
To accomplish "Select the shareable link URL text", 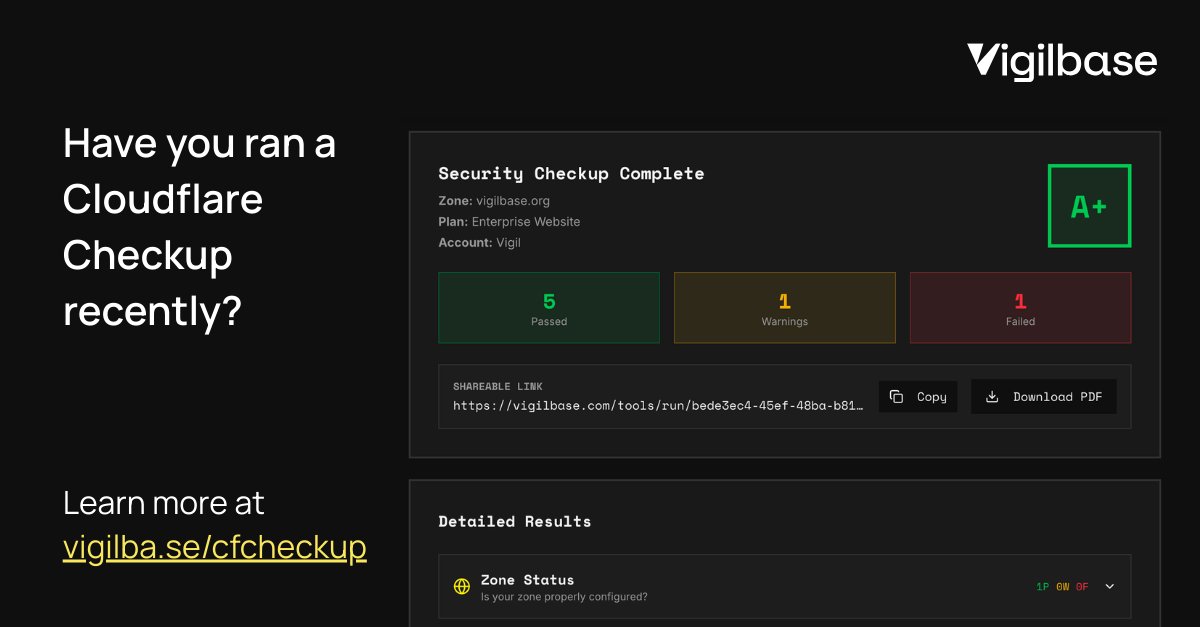I will (x=658, y=406).
